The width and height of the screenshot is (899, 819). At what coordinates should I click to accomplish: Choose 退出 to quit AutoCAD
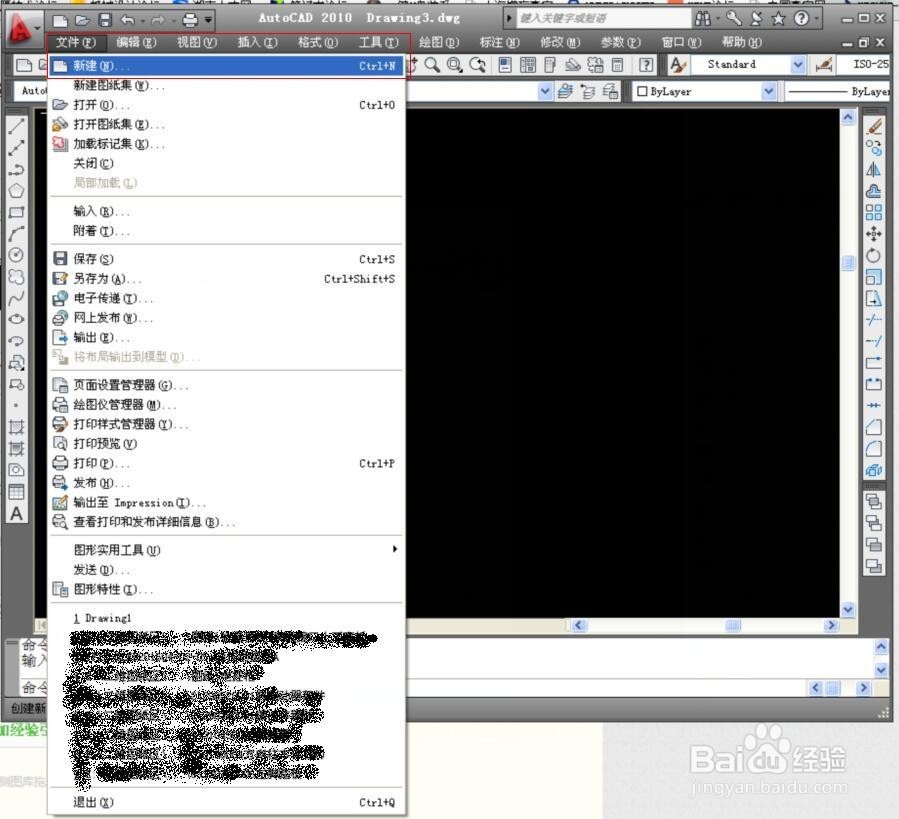tap(226, 802)
